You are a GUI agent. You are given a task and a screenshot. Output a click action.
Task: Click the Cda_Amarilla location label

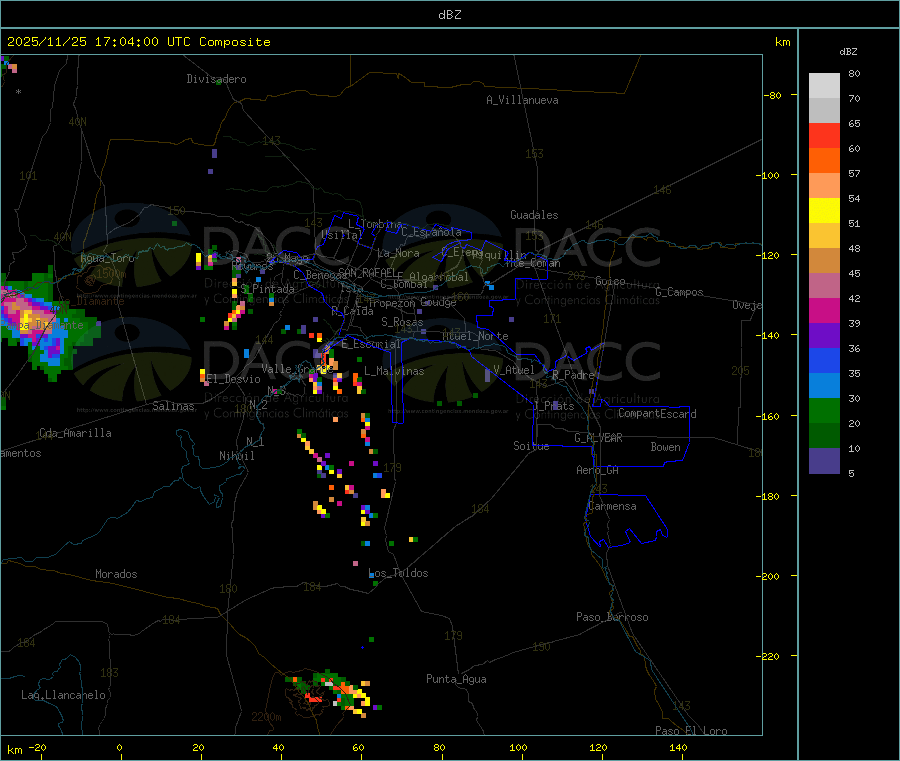(x=75, y=433)
